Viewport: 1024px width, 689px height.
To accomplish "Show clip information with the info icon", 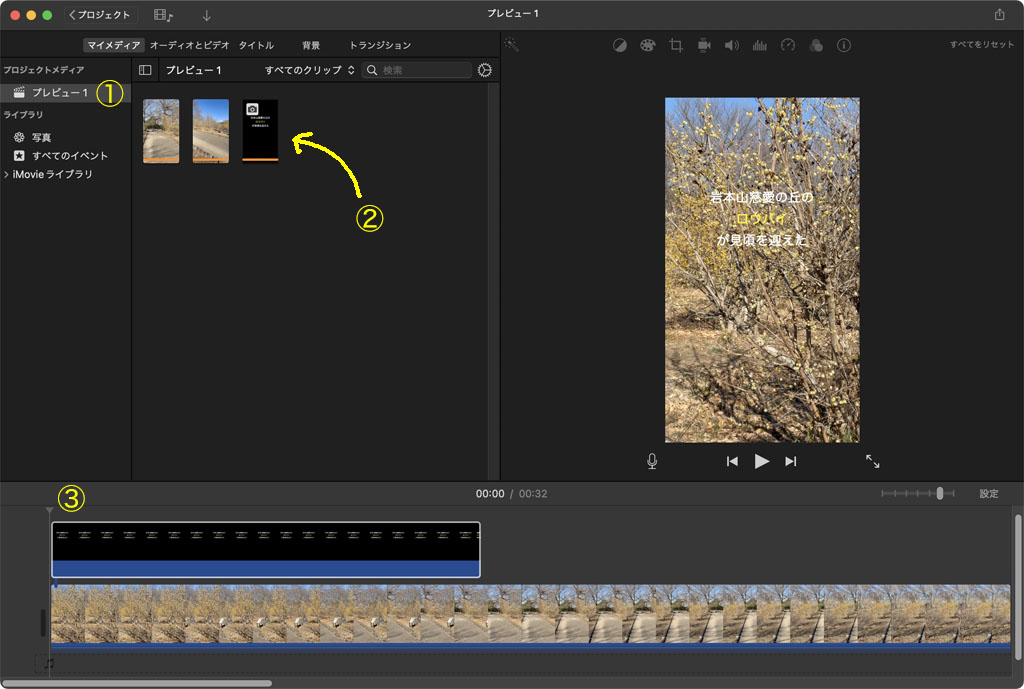I will (x=843, y=46).
